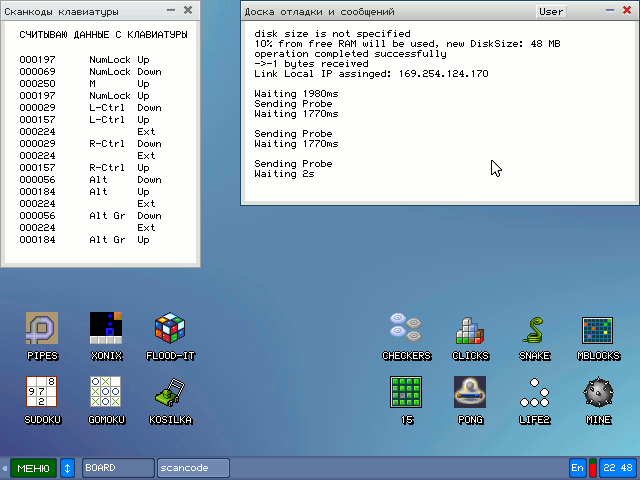Activate the scancode taskbar button

pos(193,468)
